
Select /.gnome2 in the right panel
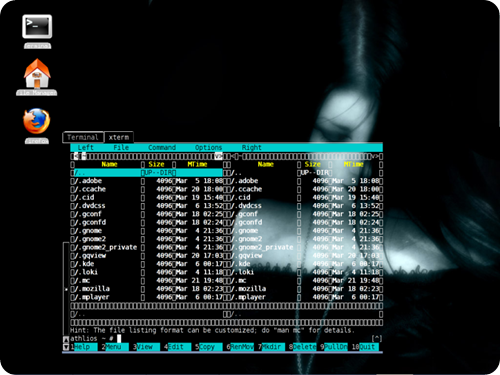pos(305,239)
